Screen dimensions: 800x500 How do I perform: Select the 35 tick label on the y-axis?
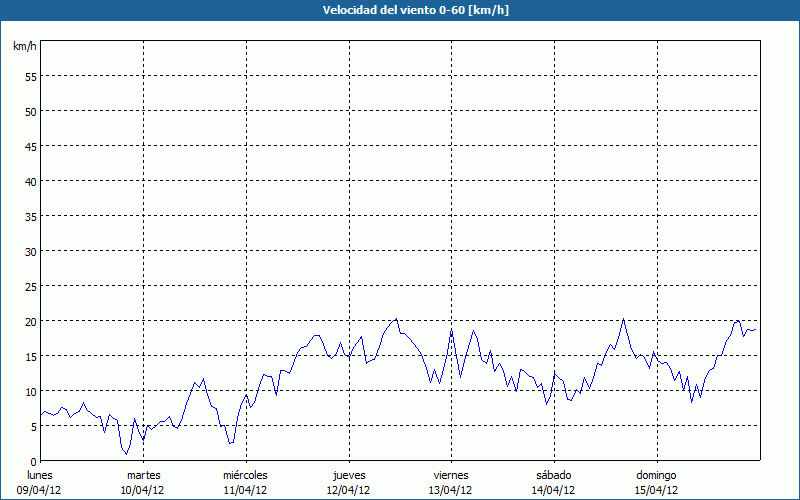30,217
